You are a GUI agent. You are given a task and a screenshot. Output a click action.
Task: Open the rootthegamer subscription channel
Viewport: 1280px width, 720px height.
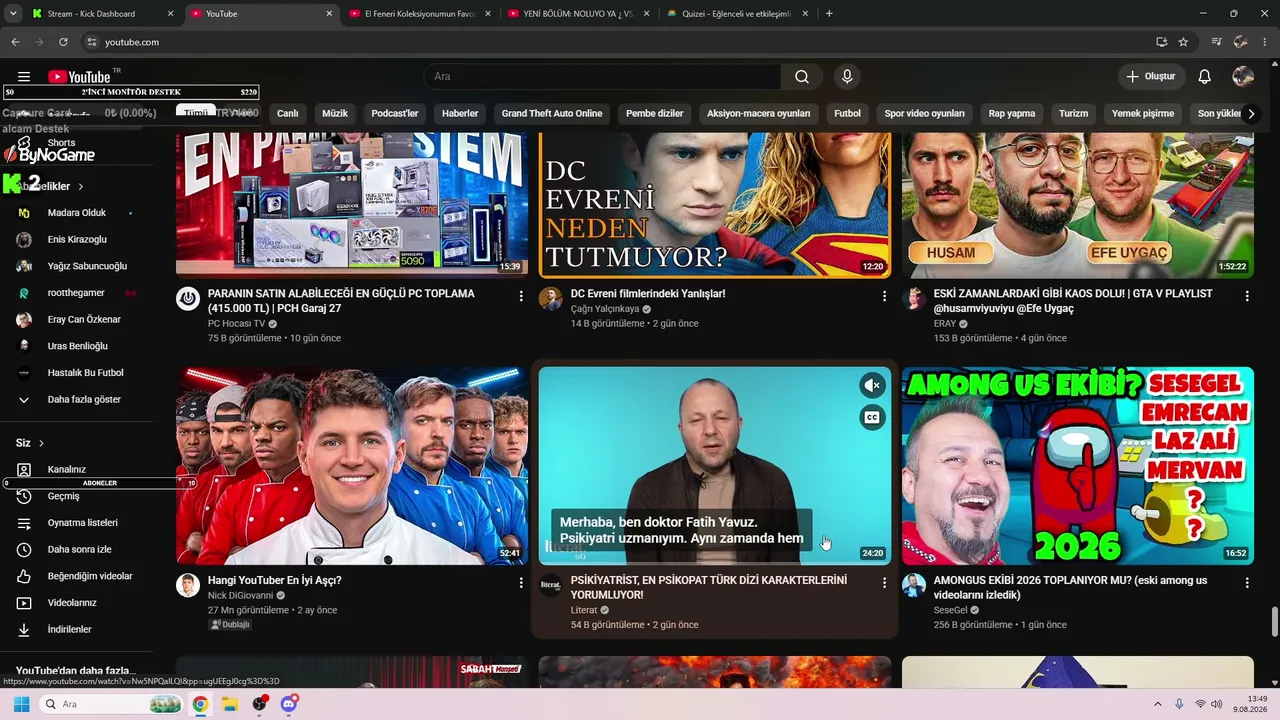tap(76, 293)
